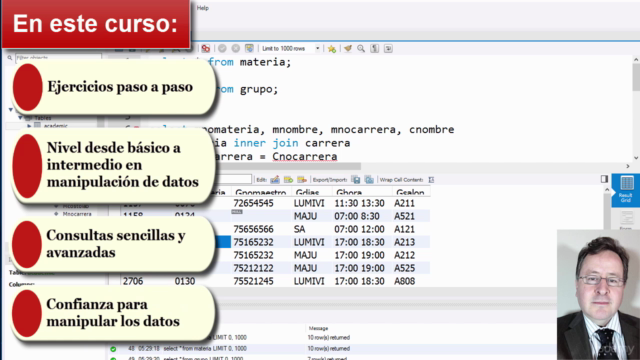Image resolution: width=640 pixels, height=360 pixels.
Task: Click the A121 cell
Action: click(404, 229)
